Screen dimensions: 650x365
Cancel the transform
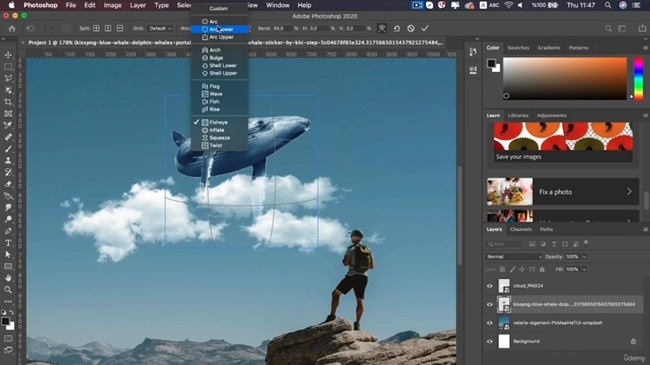tap(410, 28)
